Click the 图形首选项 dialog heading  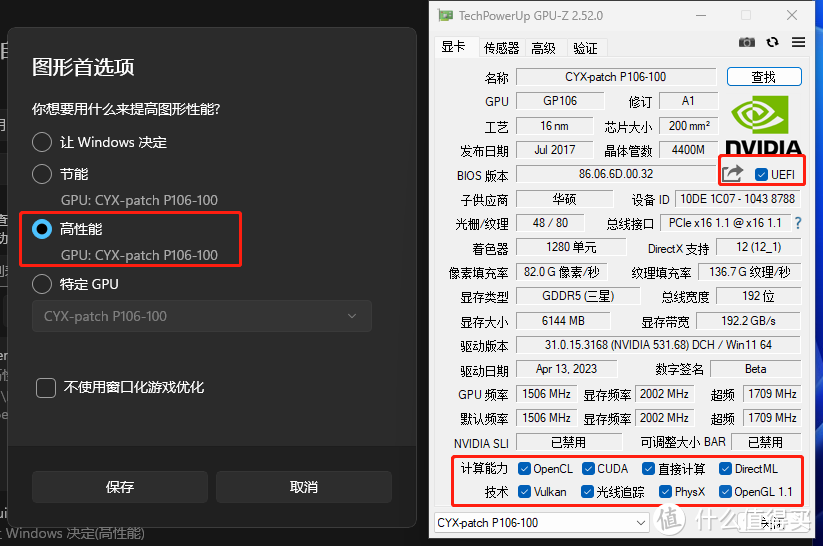(83, 67)
